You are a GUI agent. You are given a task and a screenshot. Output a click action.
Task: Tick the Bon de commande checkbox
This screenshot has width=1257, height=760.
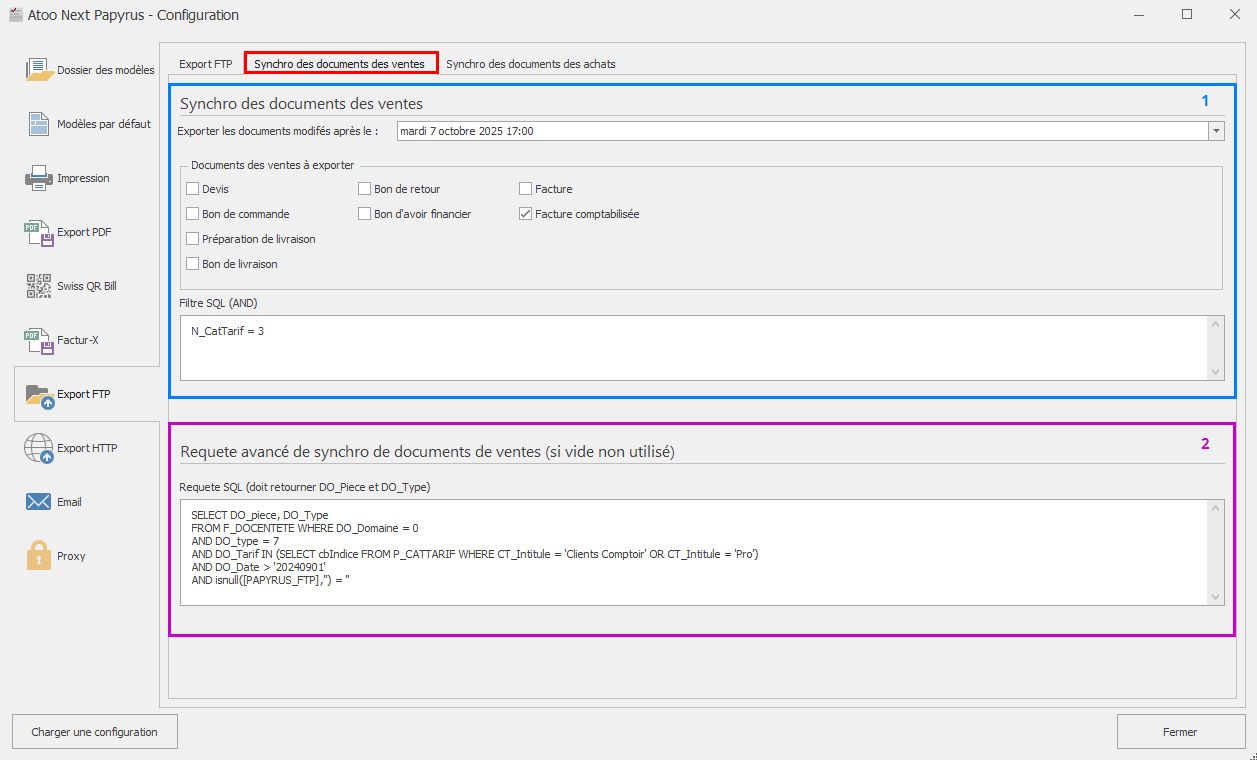(193, 214)
